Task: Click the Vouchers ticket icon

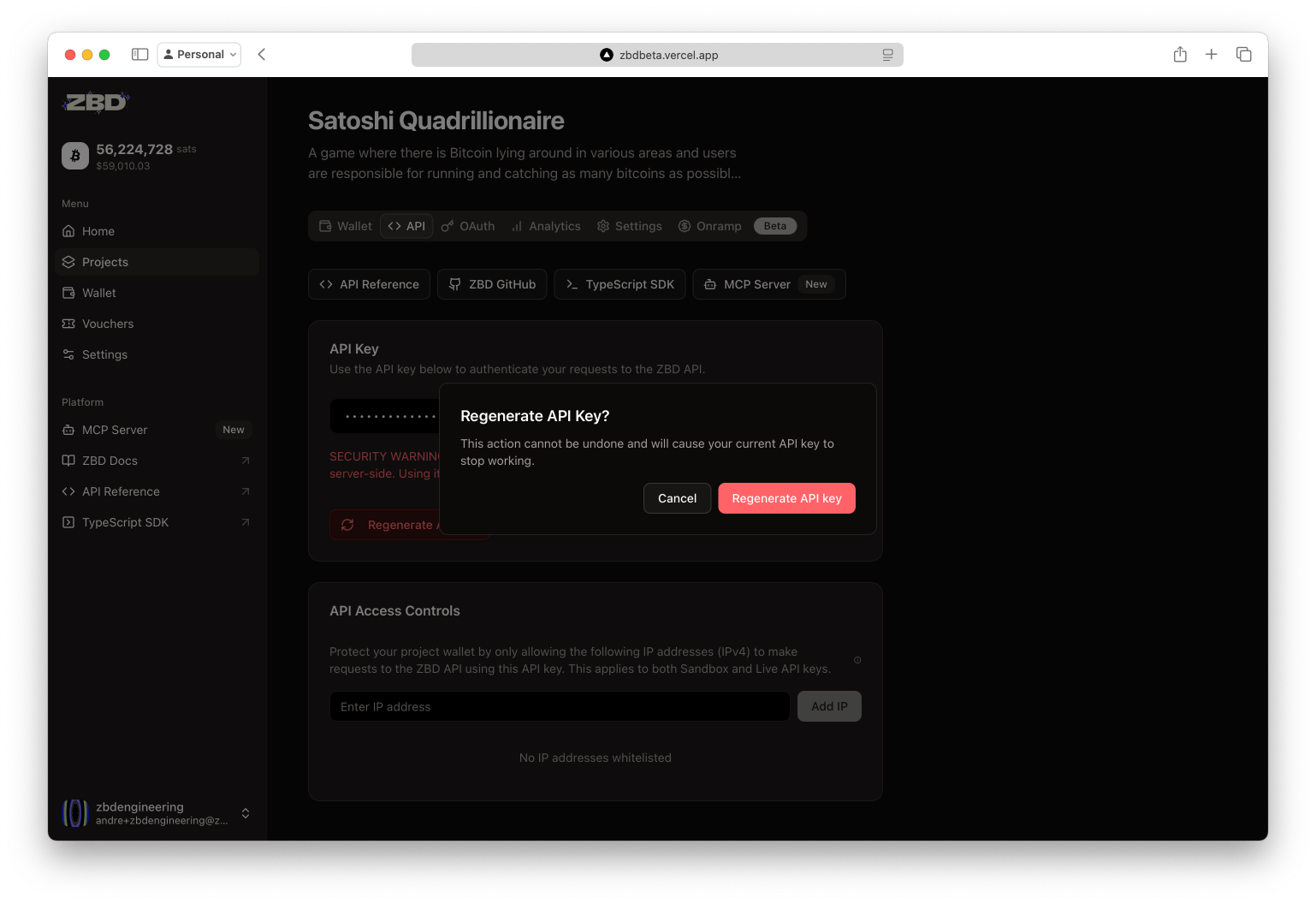Action: pyautogui.click(x=68, y=324)
